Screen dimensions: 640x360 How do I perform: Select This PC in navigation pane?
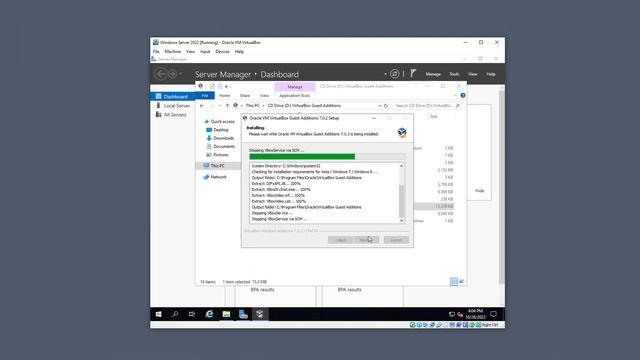tap(218, 166)
